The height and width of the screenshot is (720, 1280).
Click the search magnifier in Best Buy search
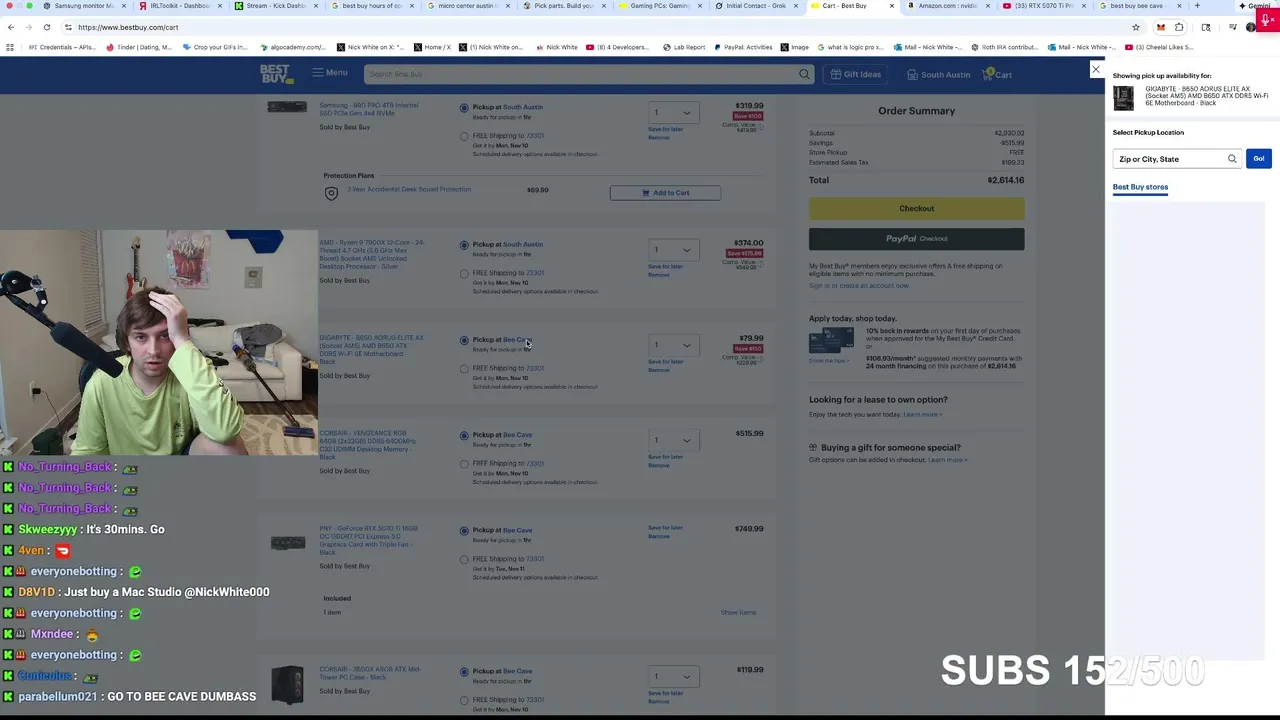804,74
